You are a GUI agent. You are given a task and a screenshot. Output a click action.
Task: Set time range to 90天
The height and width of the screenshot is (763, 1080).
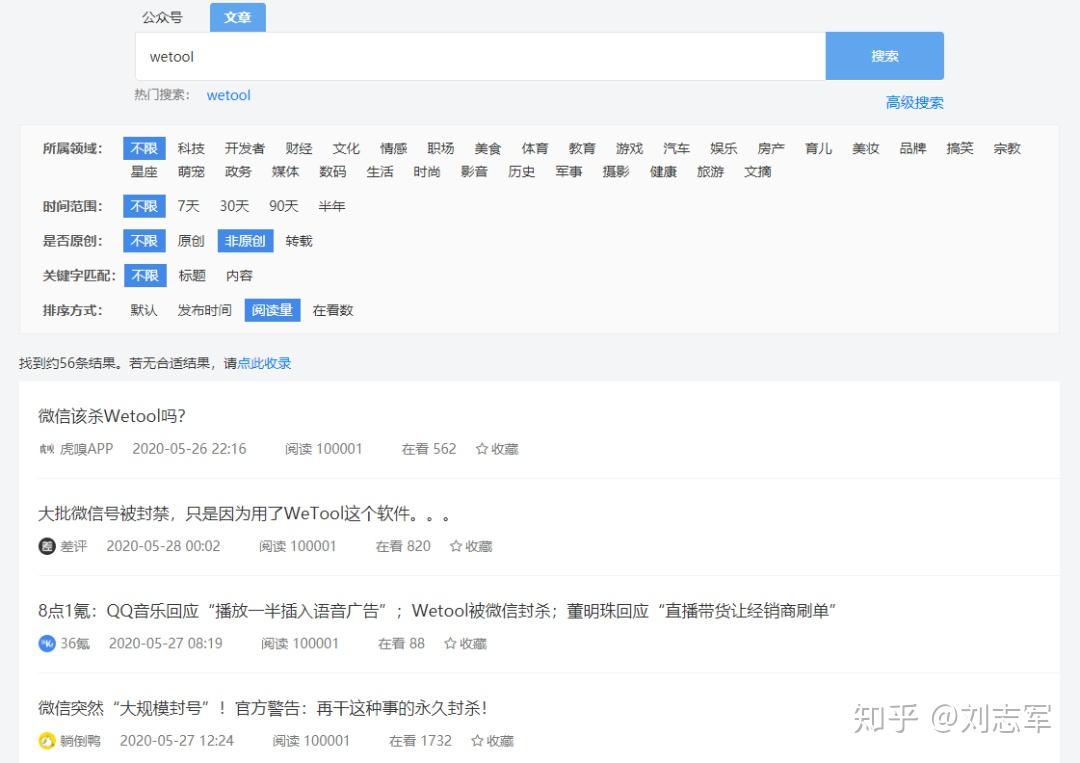pyautogui.click(x=283, y=206)
